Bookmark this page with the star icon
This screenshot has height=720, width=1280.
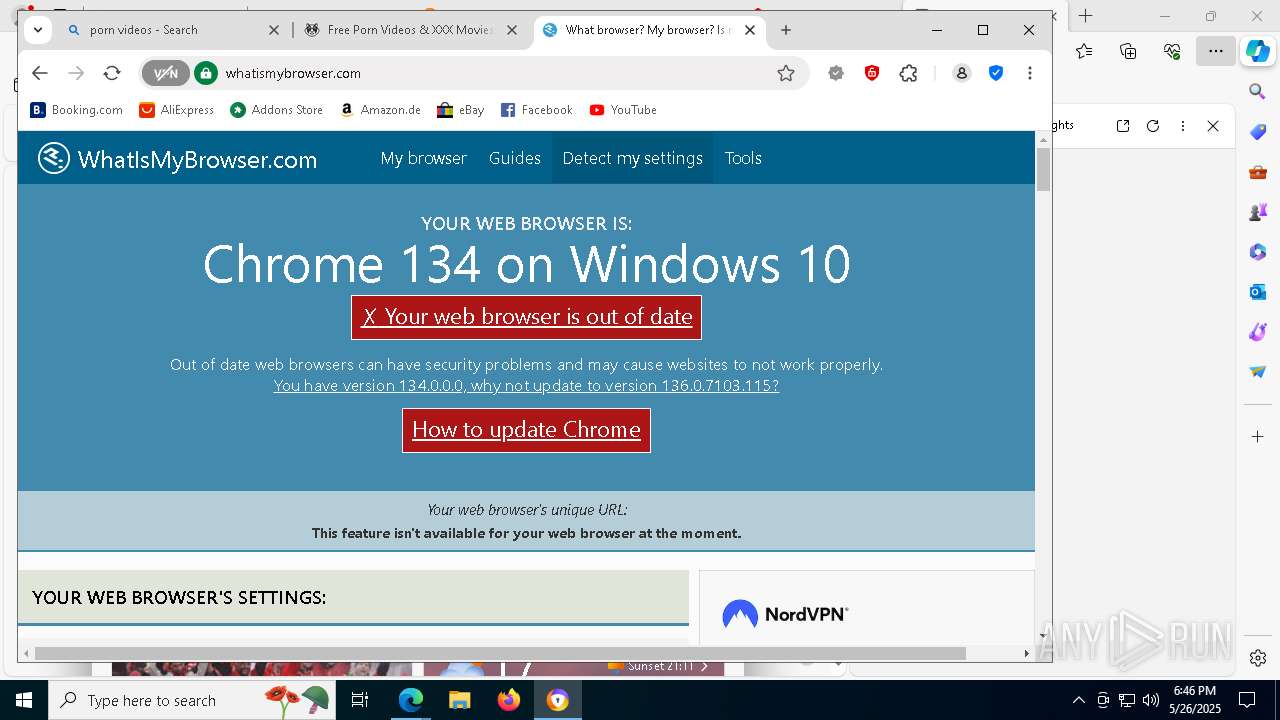coord(786,73)
